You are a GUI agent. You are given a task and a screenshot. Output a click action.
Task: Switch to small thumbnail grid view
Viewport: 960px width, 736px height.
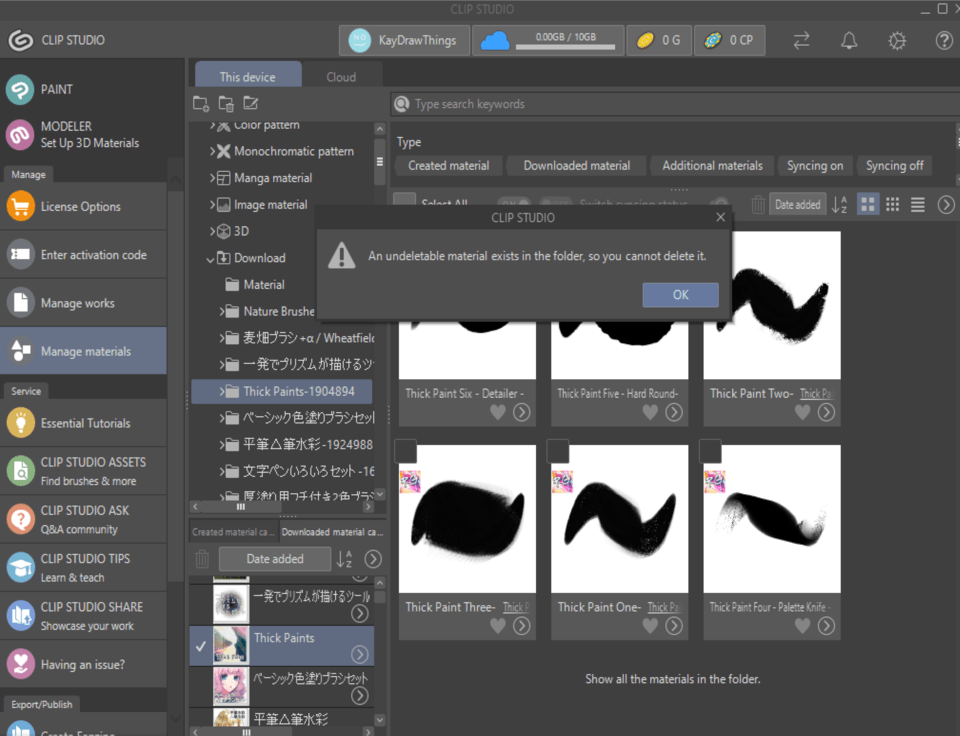click(893, 205)
